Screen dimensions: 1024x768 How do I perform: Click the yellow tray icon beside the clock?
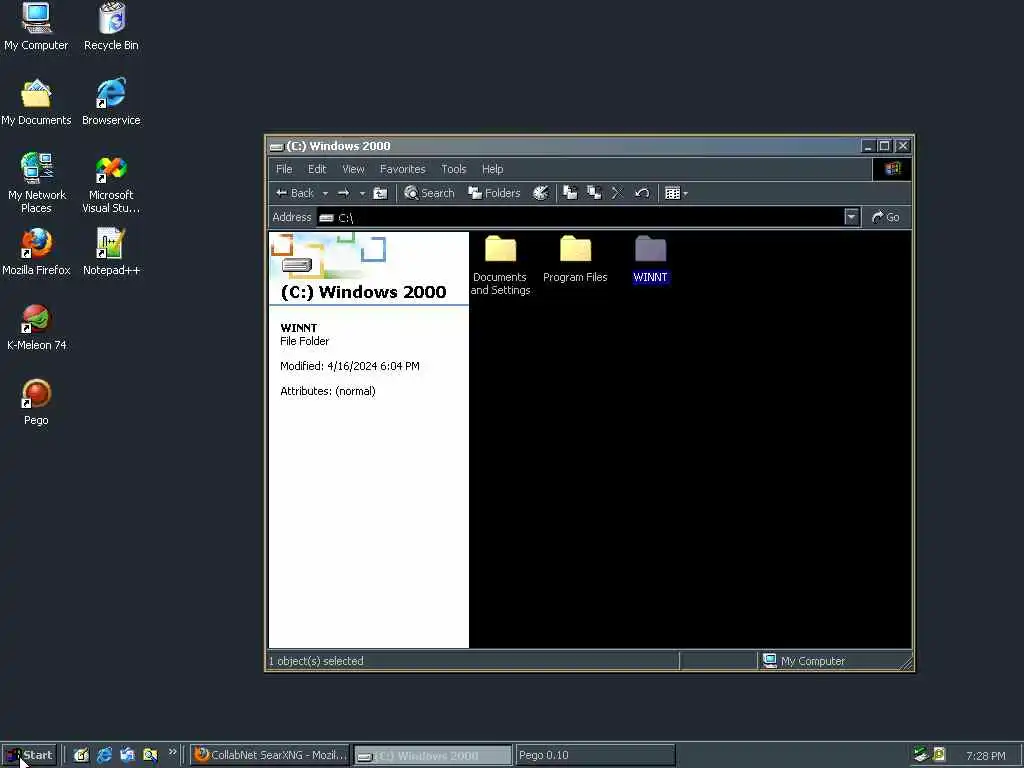pos(939,755)
